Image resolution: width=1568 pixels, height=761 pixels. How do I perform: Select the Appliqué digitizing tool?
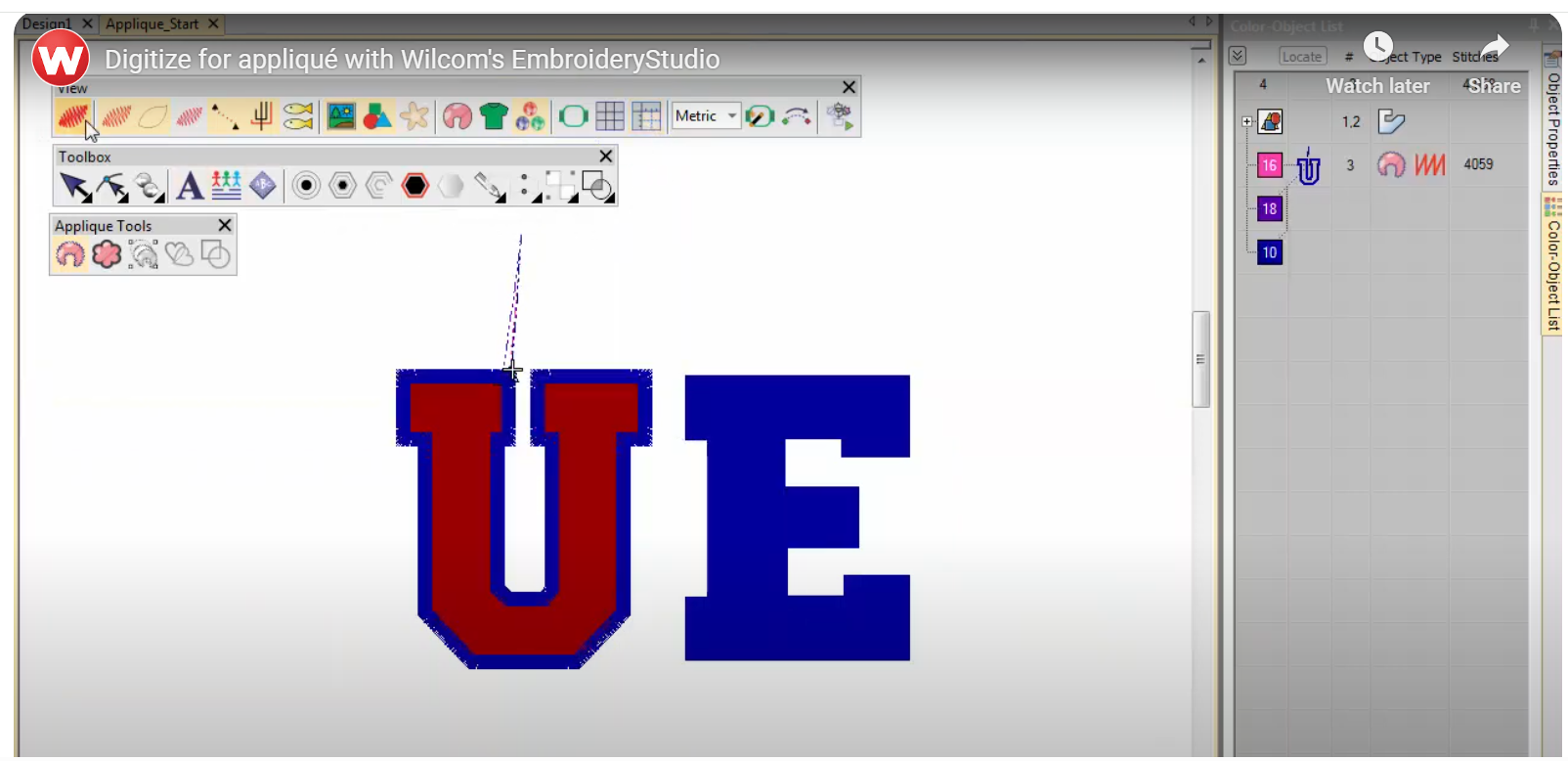point(69,254)
